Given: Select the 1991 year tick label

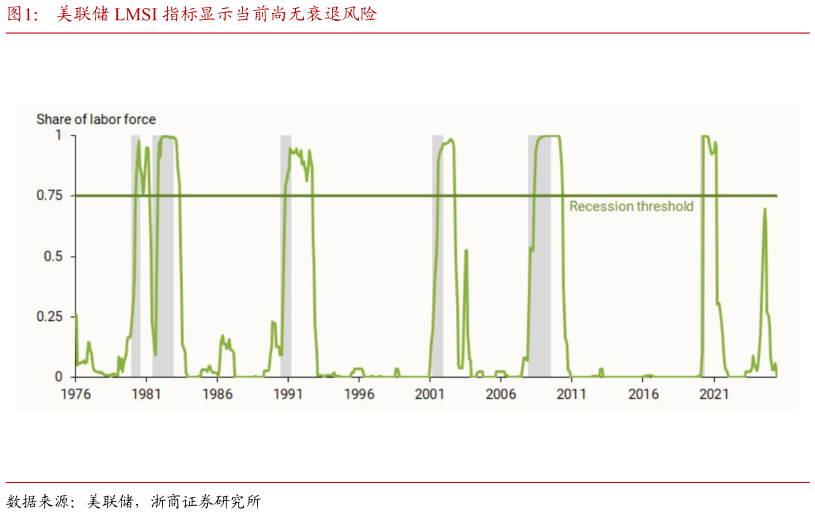Looking at the screenshot, I should (288, 394).
